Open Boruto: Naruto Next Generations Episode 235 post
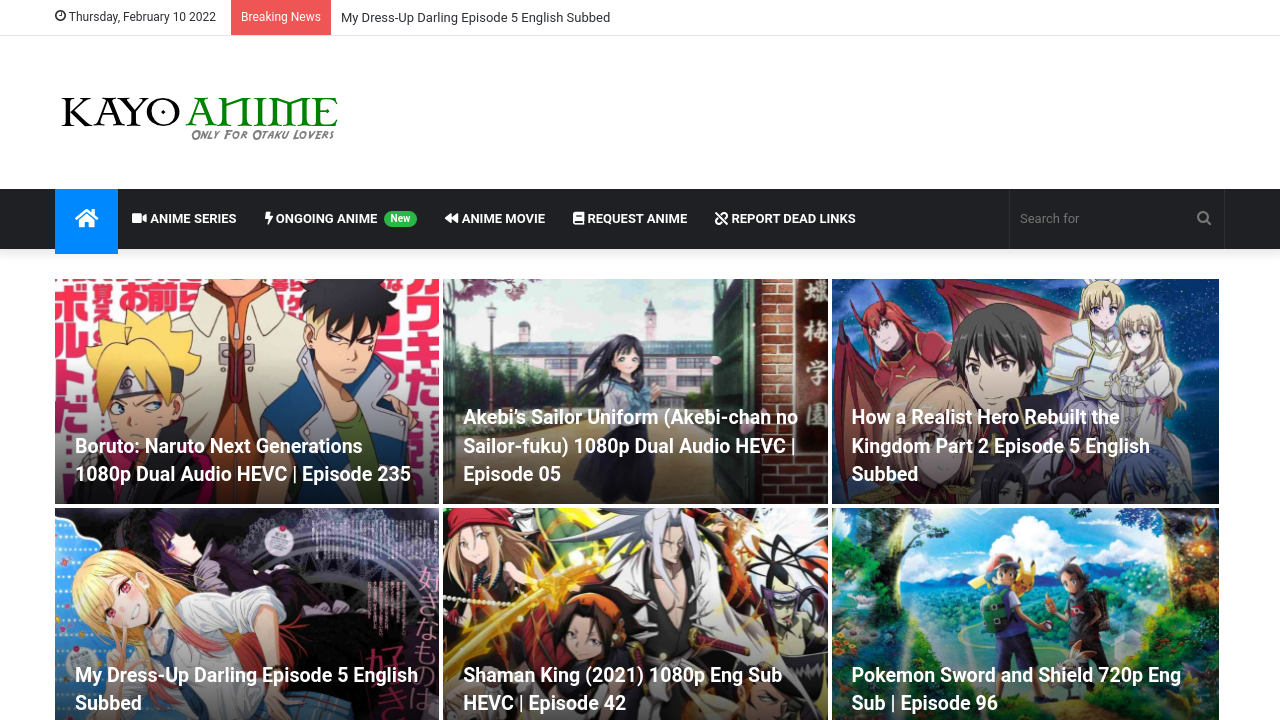The height and width of the screenshot is (720, 1280). point(243,460)
